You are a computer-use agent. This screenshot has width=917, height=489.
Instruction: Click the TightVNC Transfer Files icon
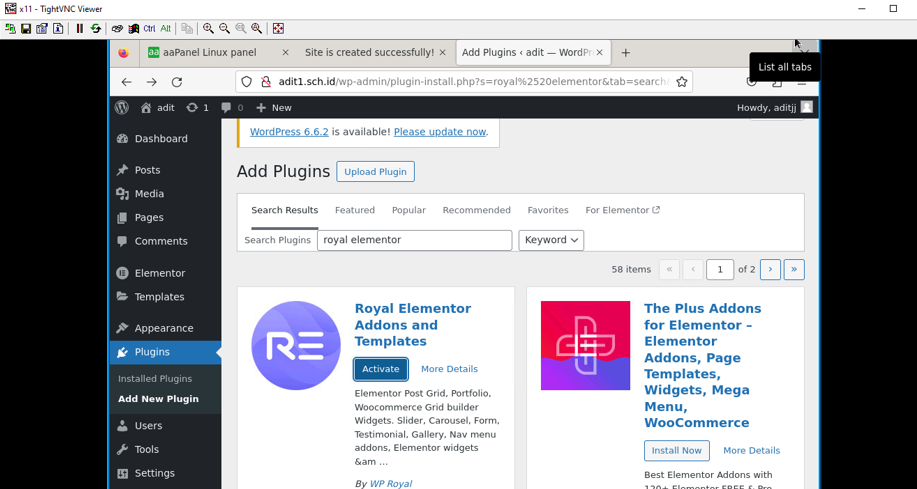tap(187, 28)
